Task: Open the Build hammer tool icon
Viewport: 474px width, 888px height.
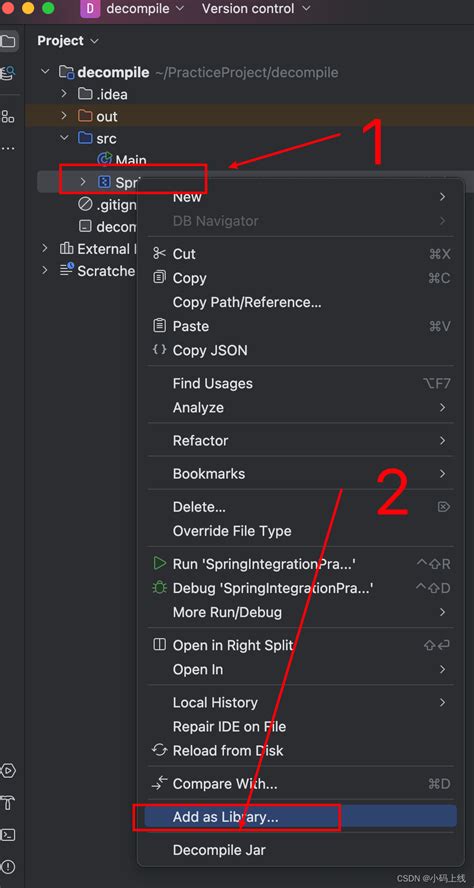Action: [x=8, y=802]
